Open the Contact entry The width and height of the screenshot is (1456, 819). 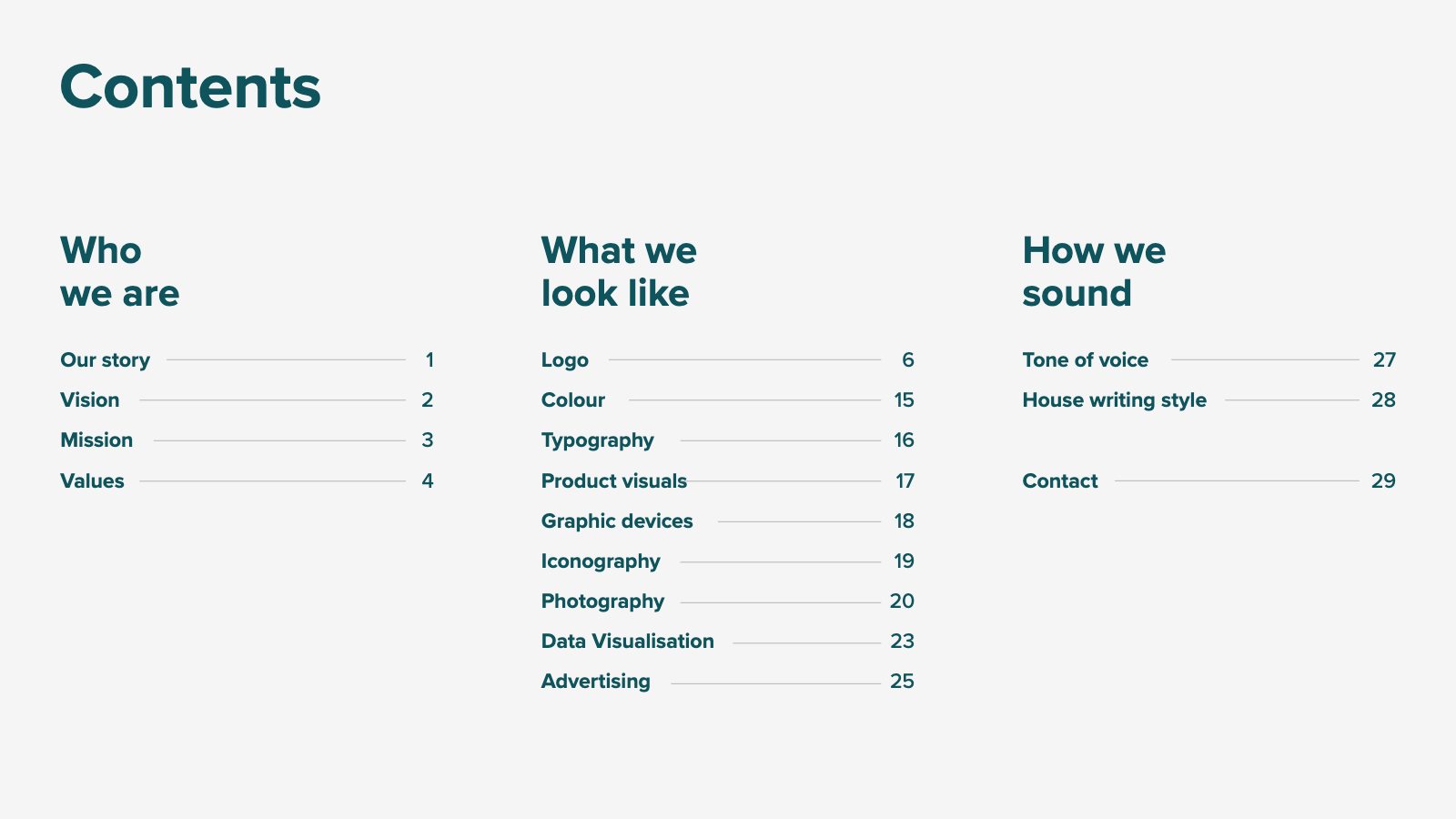click(x=1209, y=480)
